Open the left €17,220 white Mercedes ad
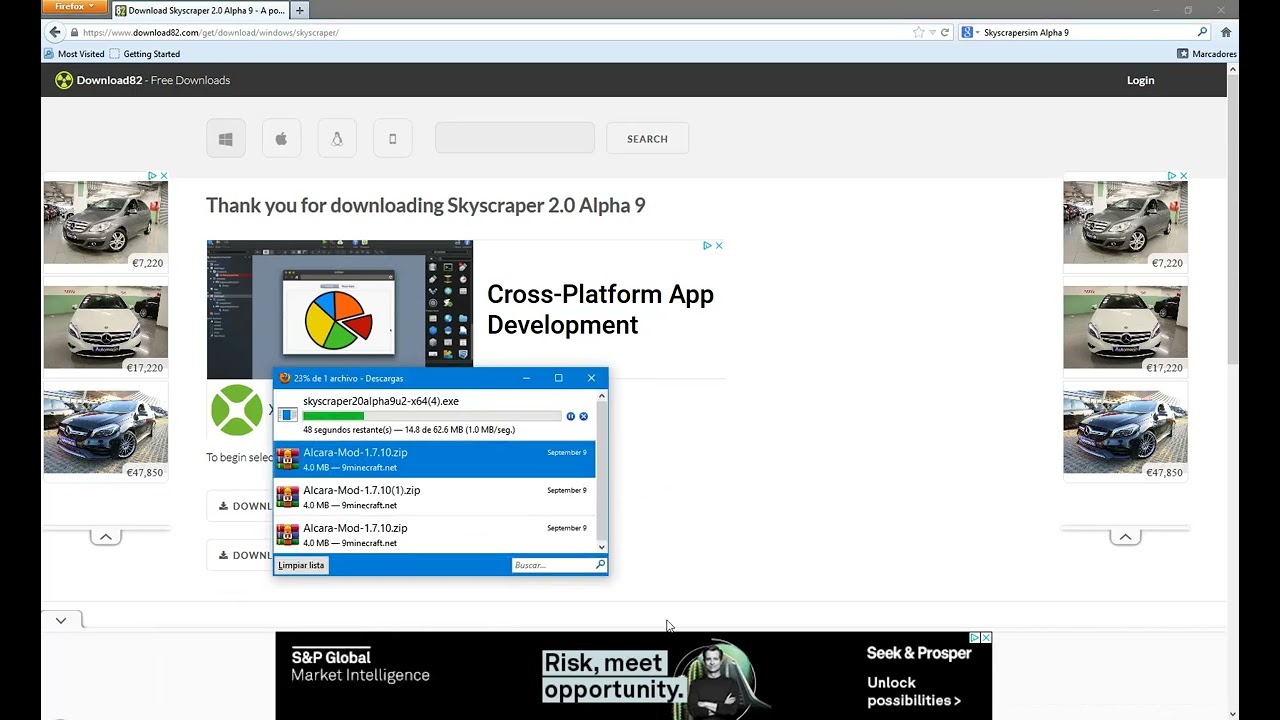 105,330
